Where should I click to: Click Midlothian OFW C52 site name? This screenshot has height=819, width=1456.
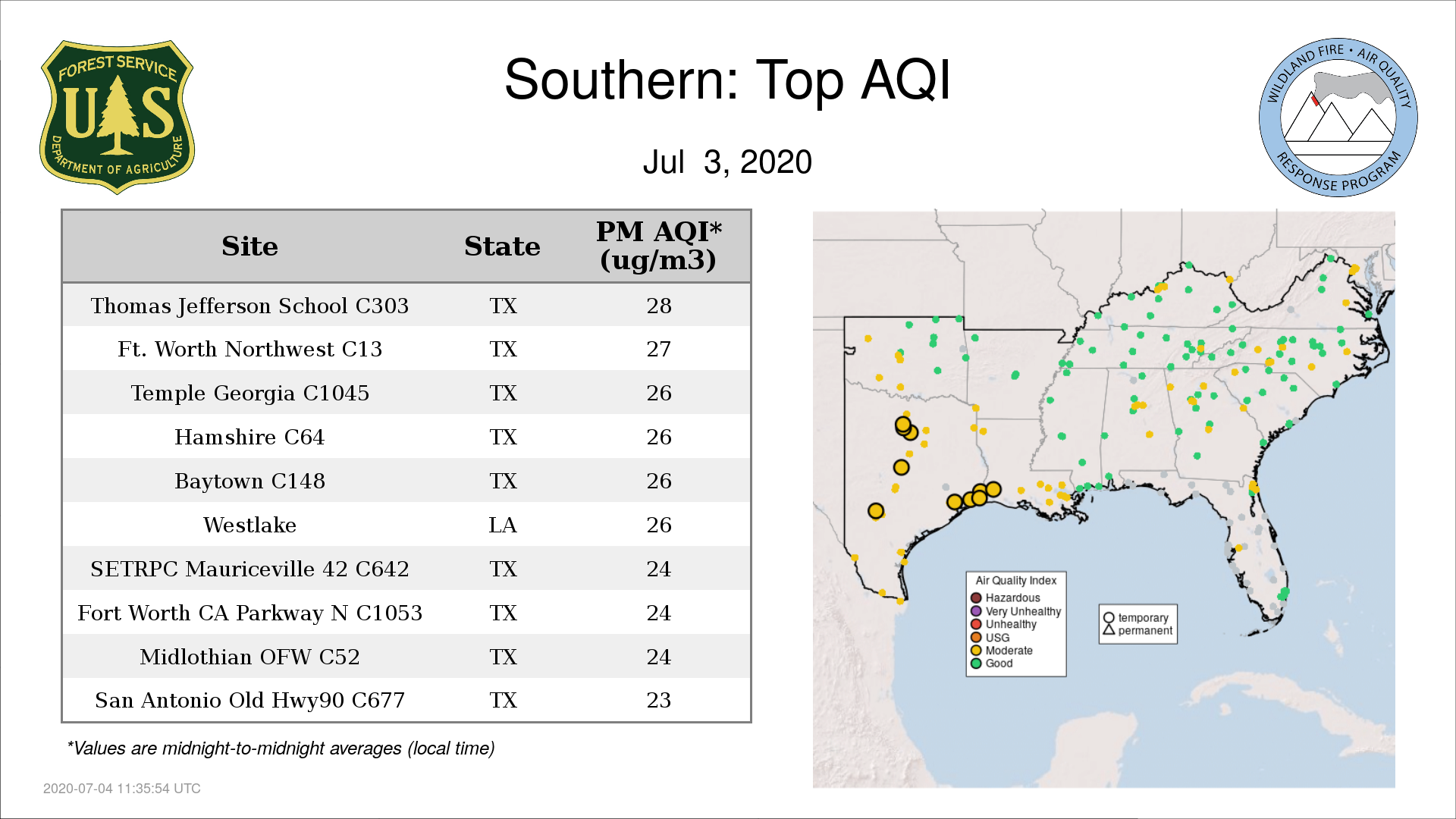[x=249, y=657]
